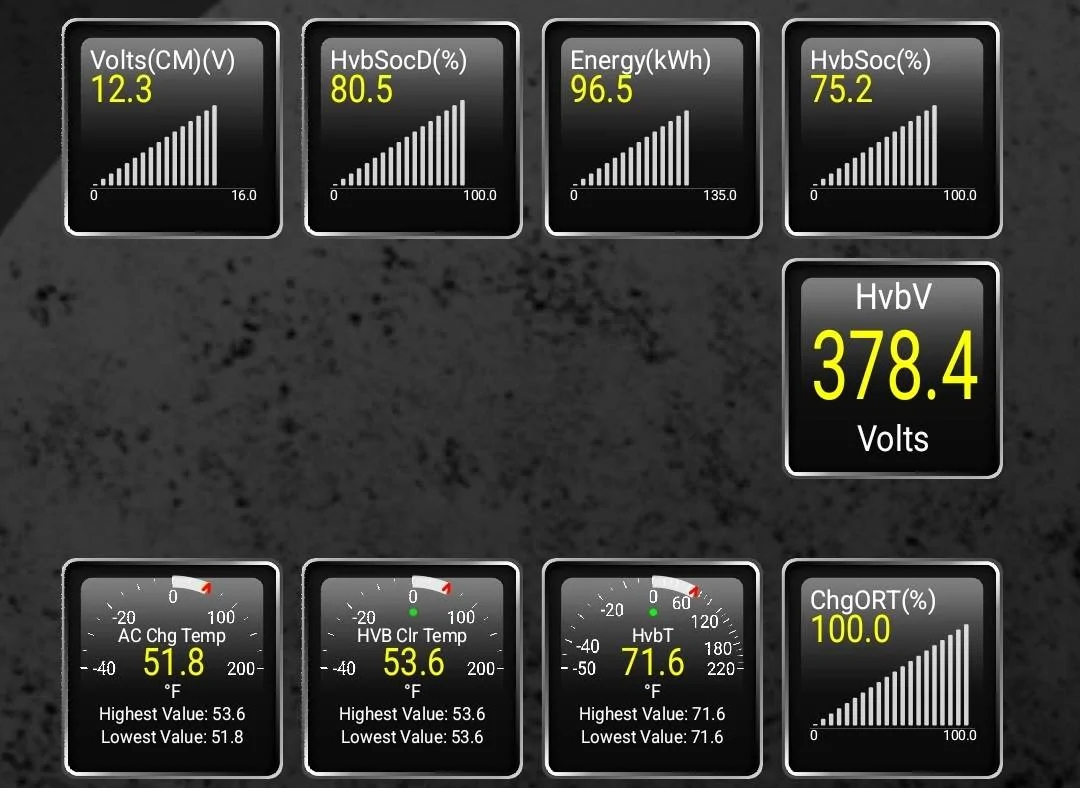Select the HvbV digital voltage readout
Image resolution: width=1080 pixels, height=788 pixels.
pos(892,368)
